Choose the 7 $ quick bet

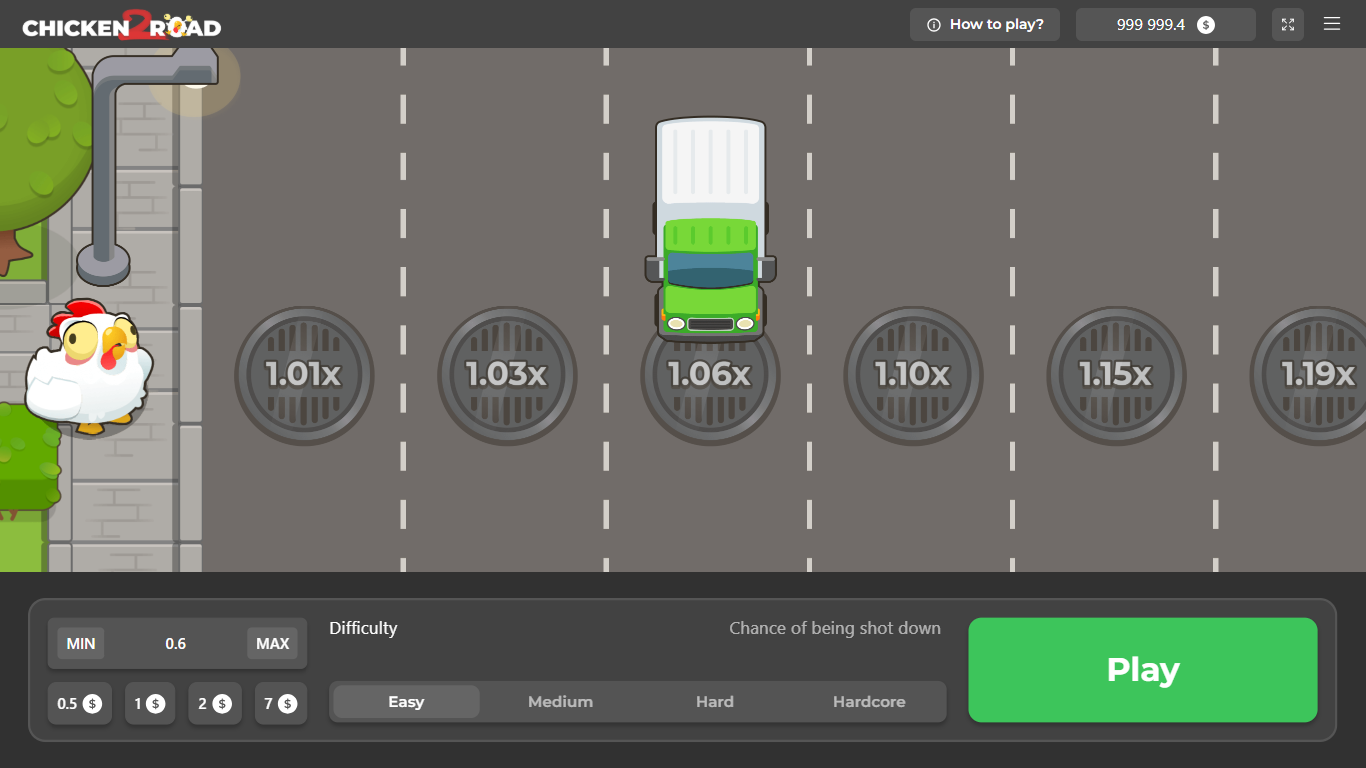281,704
